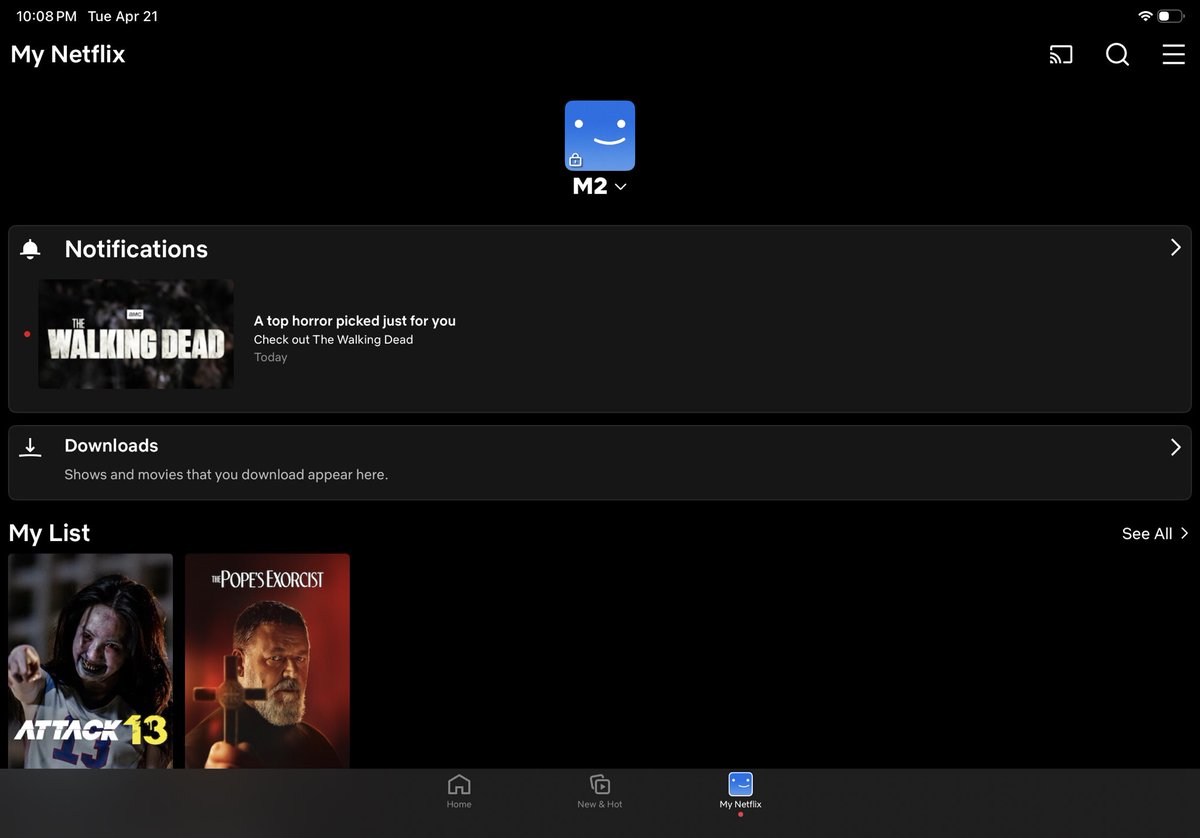This screenshot has height=838, width=1200.
Task: Open Downloads via its right chevron
Action: tap(1175, 447)
